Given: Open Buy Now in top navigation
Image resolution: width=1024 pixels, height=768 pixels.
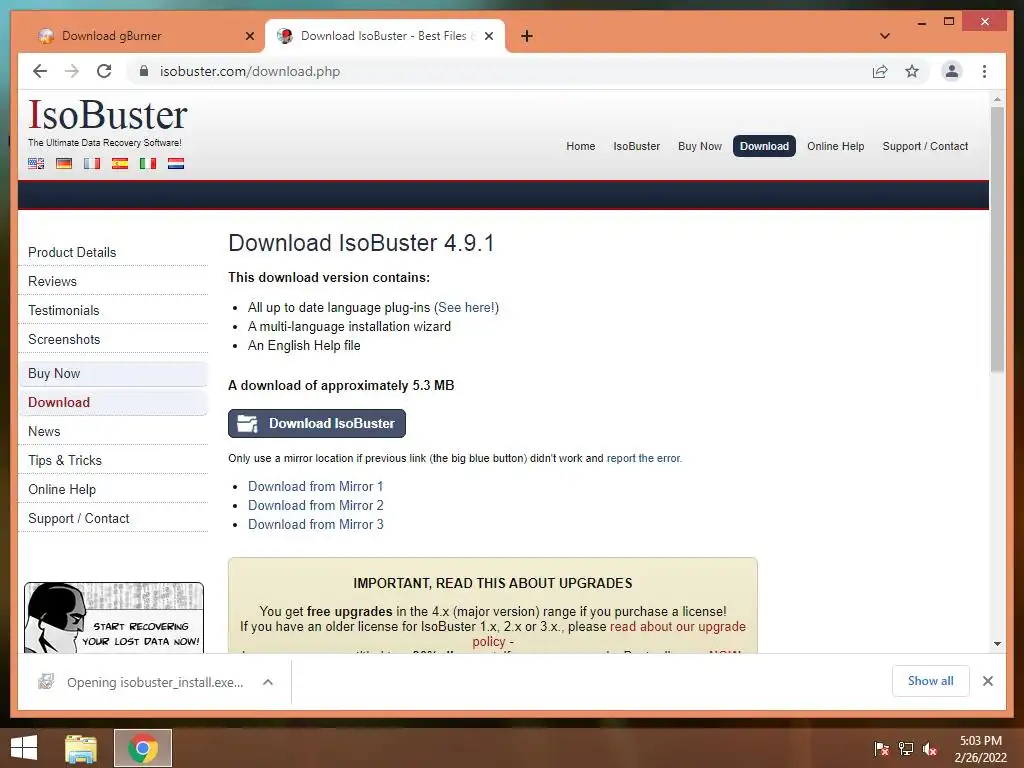Looking at the screenshot, I should (x=700, y=146).
